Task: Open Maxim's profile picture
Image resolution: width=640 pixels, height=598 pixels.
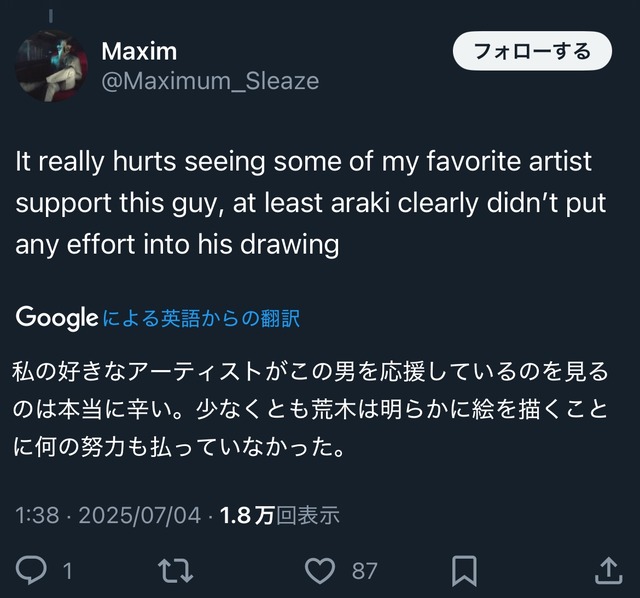Action: (x=50, y=65)
